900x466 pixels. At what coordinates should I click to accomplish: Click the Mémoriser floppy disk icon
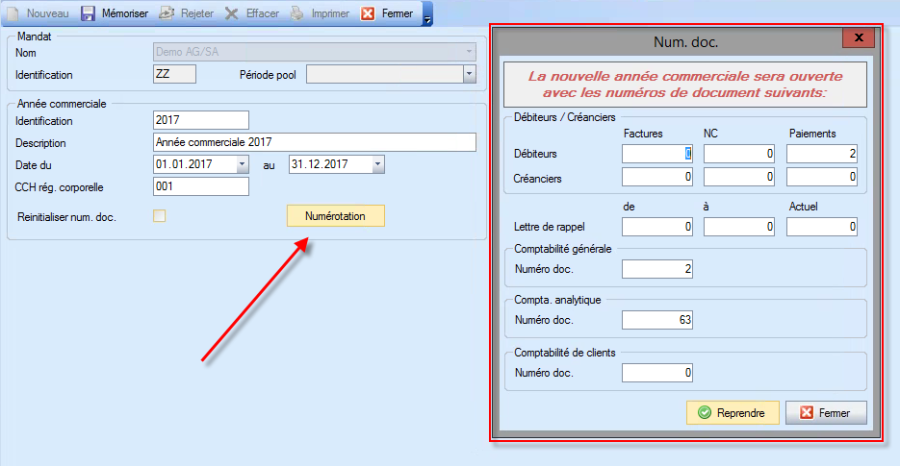pos(88,13)
